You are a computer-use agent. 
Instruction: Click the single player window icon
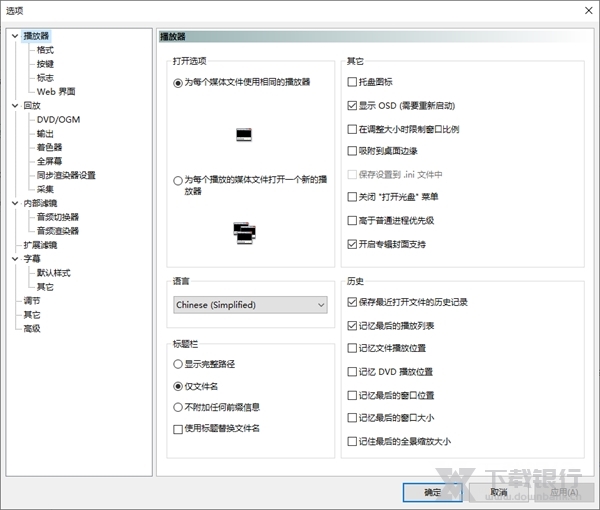pos(244,135)
